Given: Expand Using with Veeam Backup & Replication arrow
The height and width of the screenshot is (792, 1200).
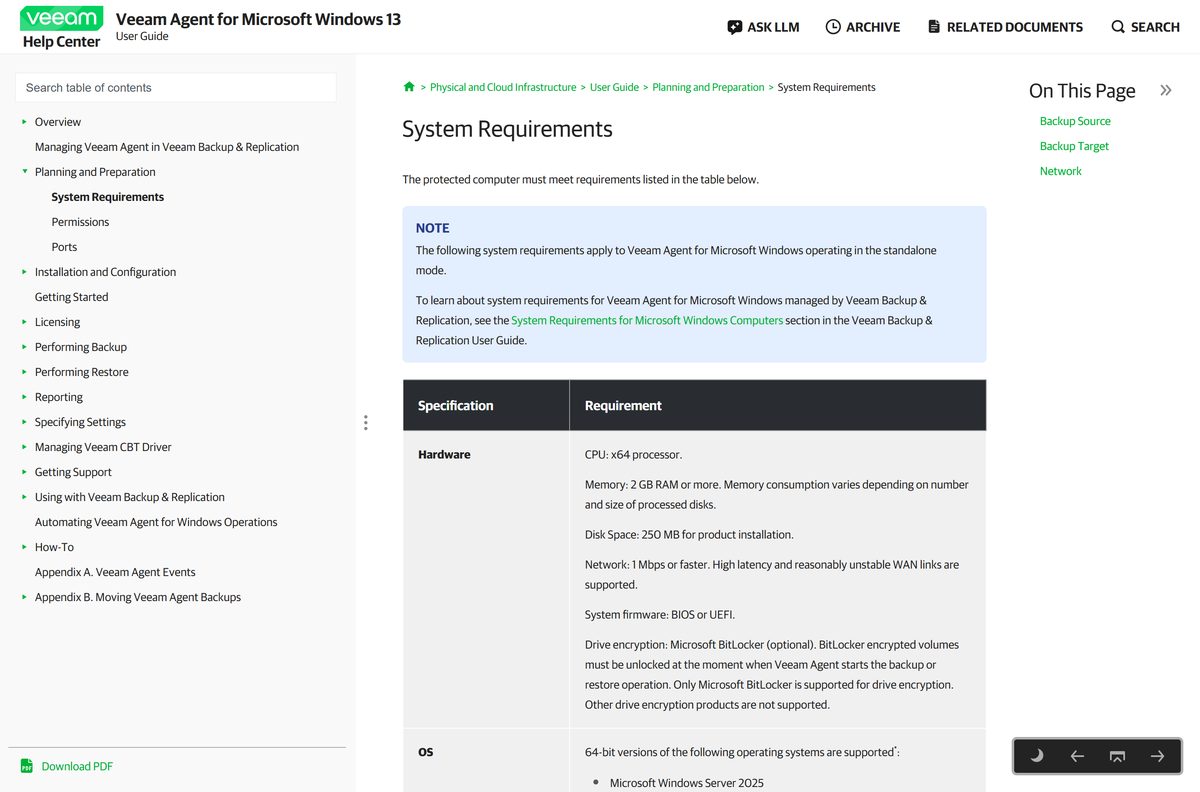Looking at the screenshot, I should [x=25, y=497].
